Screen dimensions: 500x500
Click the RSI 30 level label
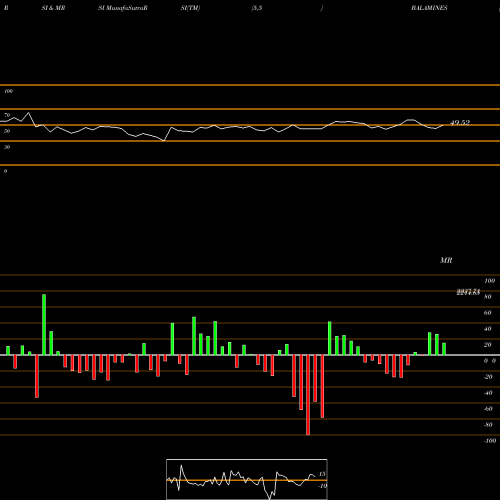7,147
